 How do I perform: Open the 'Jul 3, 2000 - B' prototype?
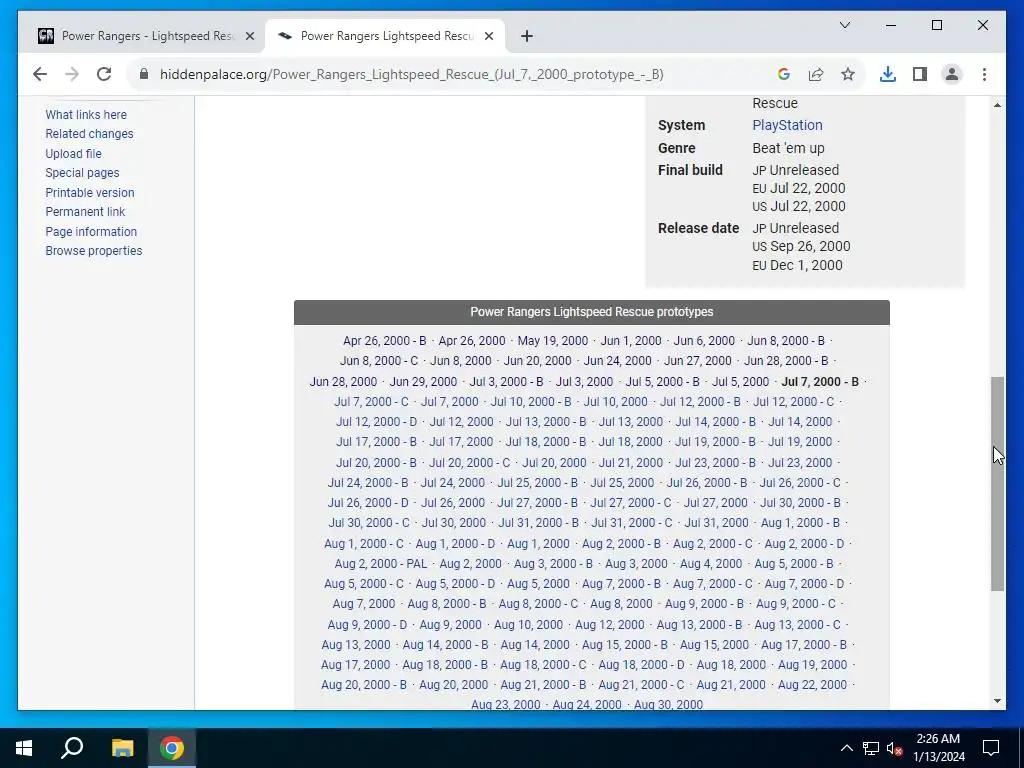pos(506,381)
